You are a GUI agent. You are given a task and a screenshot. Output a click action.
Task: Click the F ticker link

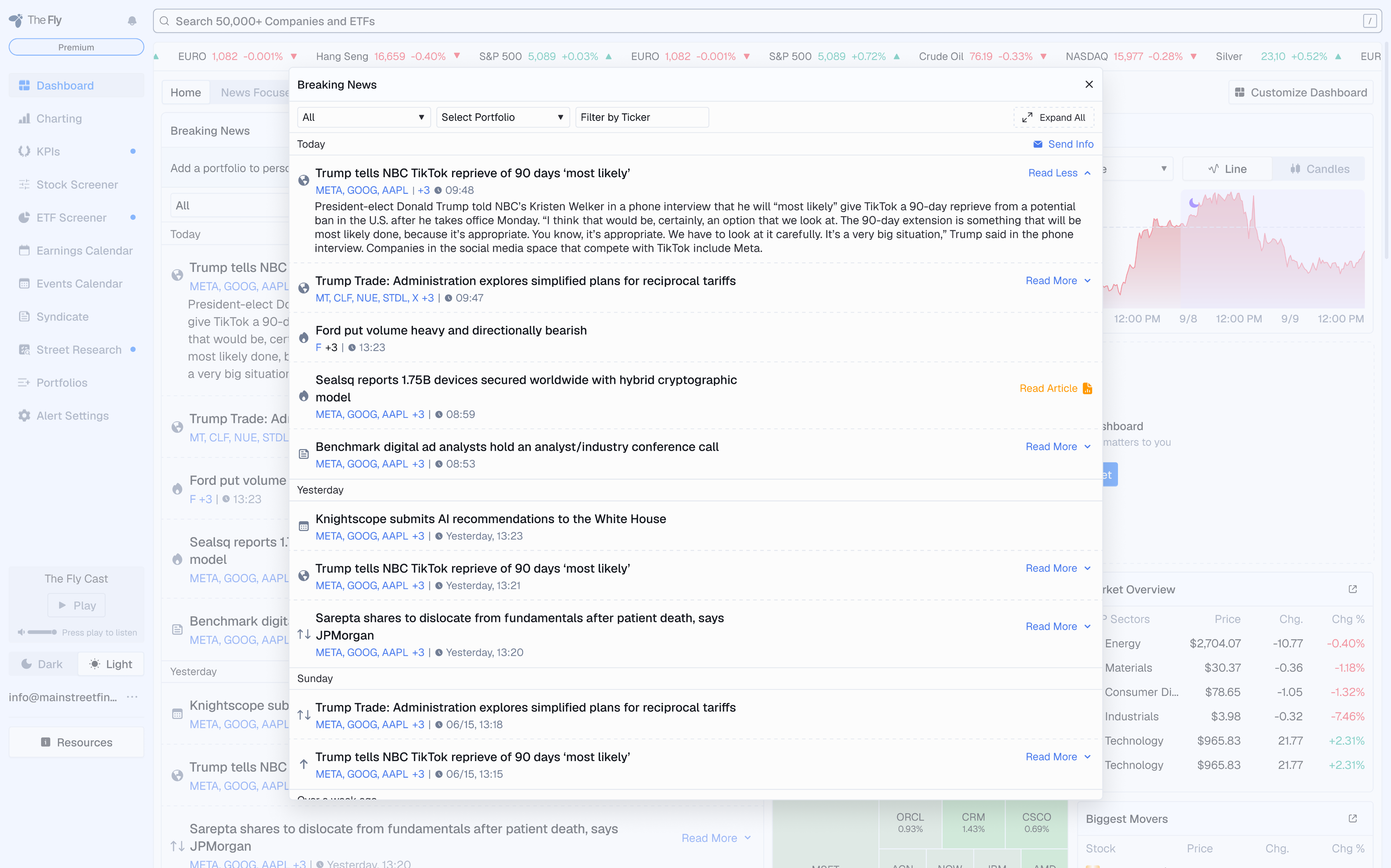(318, 347)
